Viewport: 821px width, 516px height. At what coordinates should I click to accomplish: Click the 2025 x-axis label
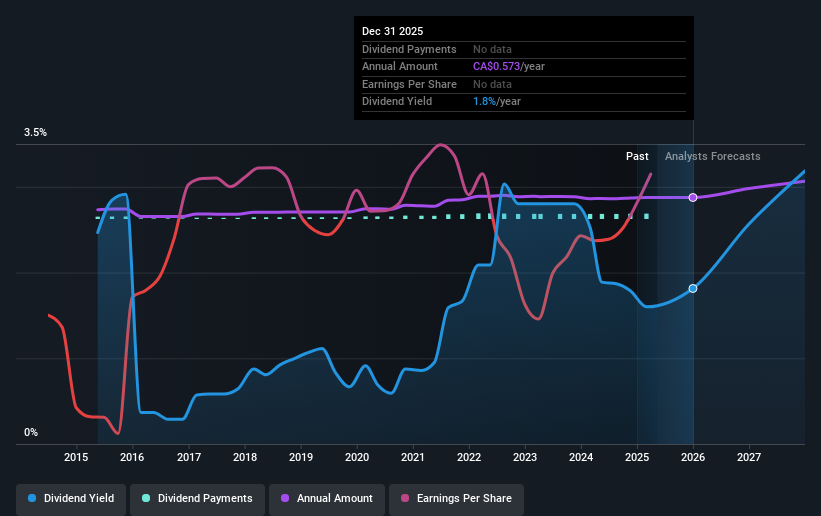(x=637, y=457)
